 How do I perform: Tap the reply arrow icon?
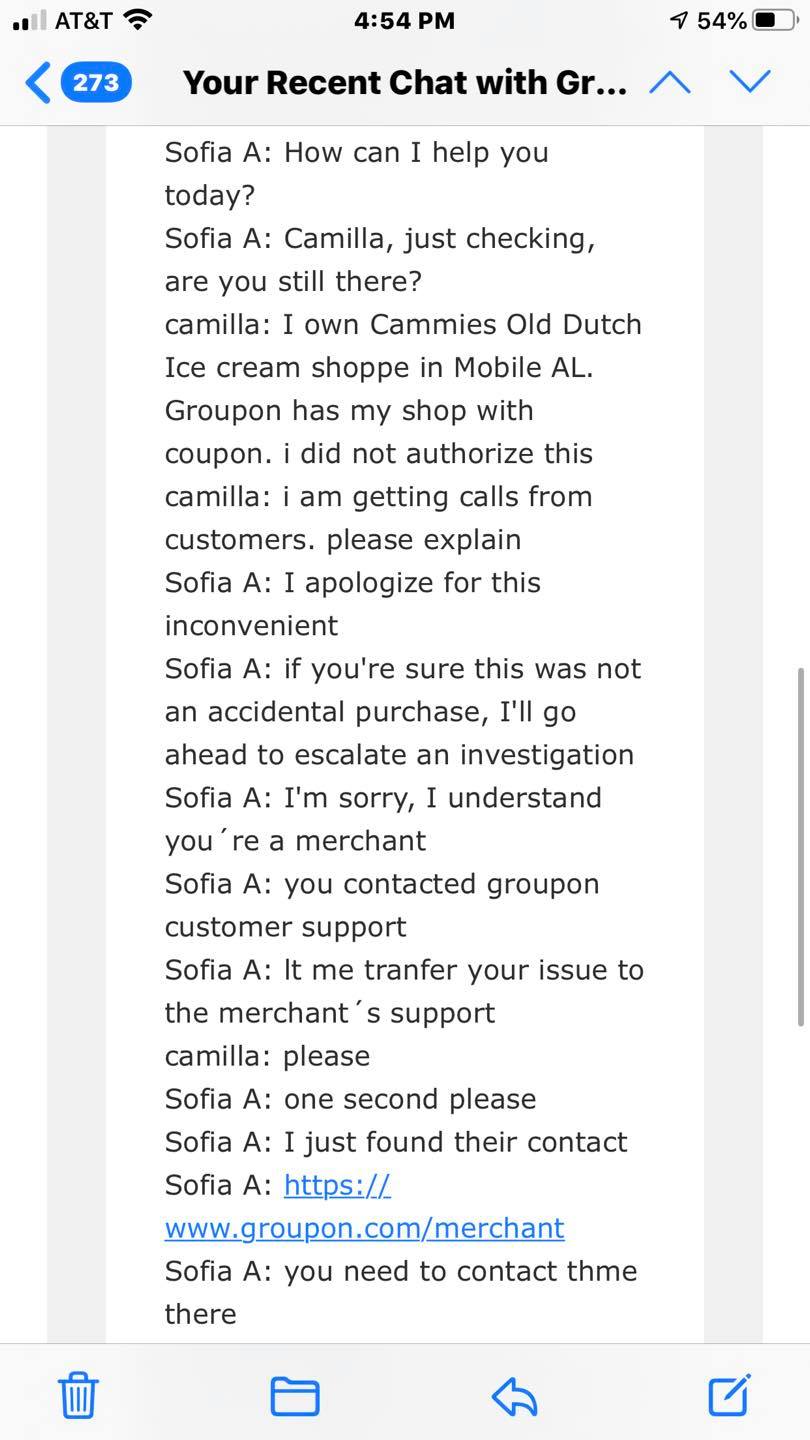coord(514,1396)
